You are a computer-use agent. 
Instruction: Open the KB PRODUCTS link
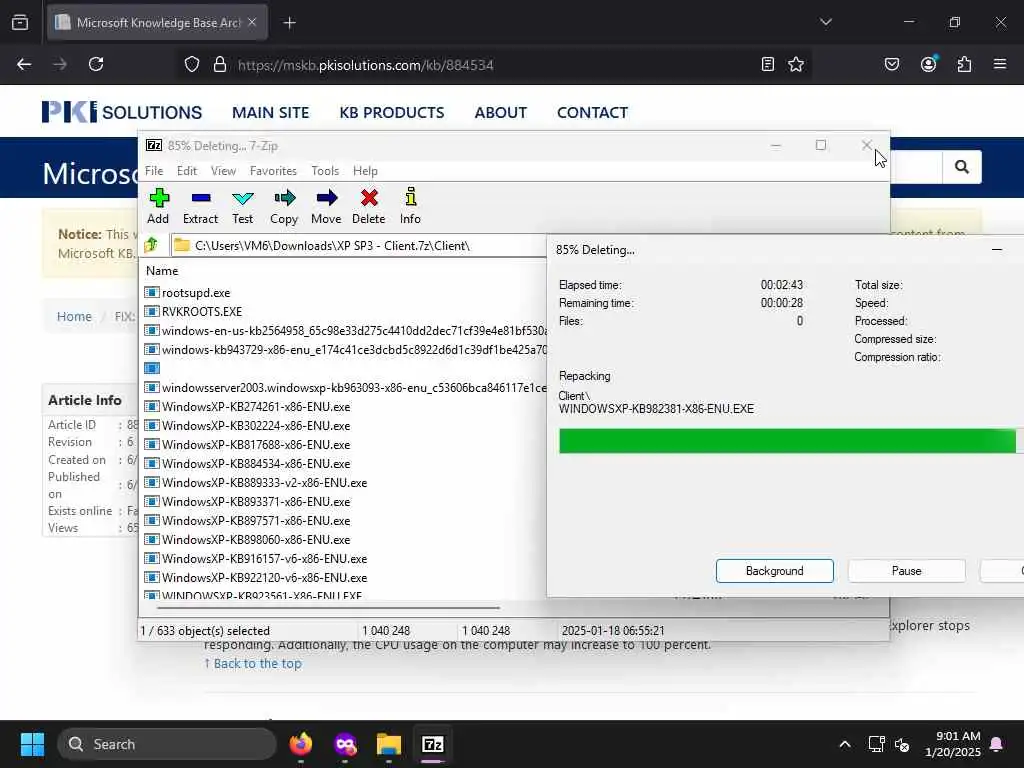tap(392, 112)
